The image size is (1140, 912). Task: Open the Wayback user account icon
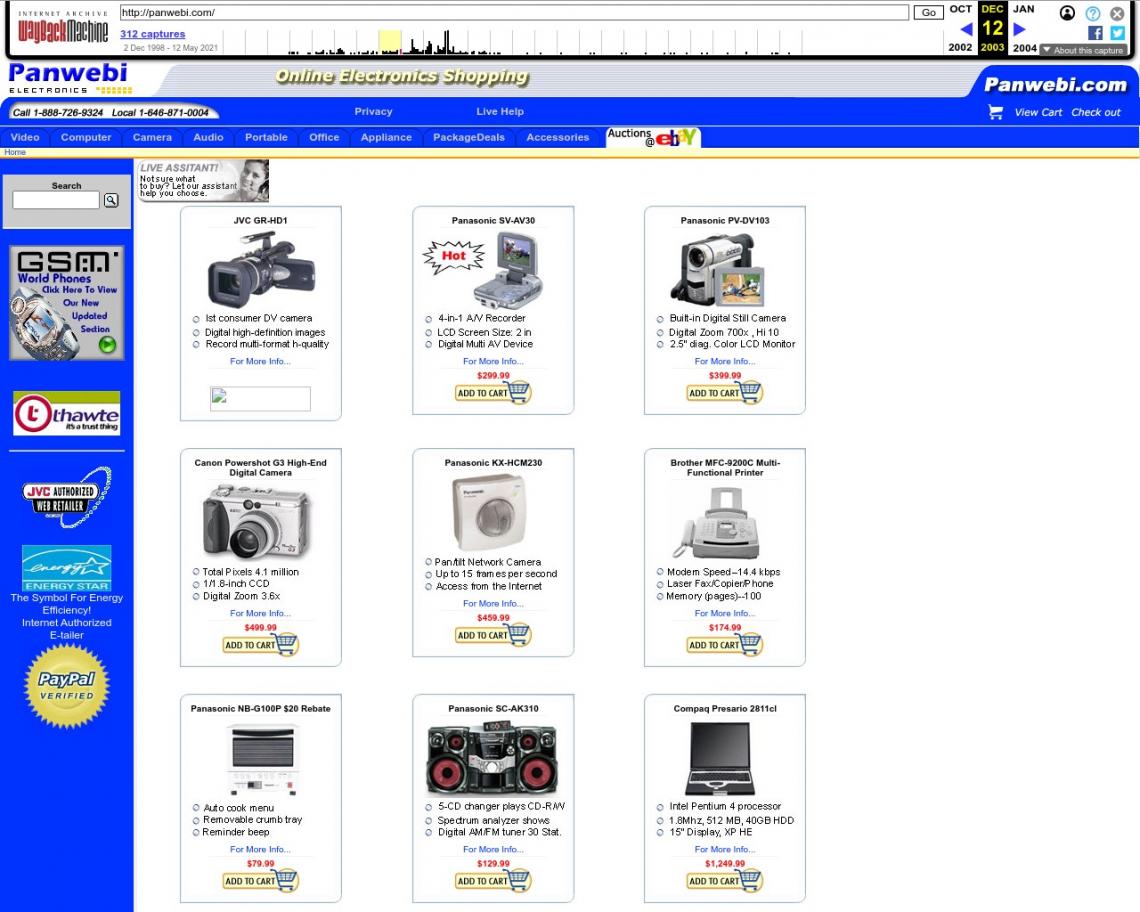[x=1067, y=13]
